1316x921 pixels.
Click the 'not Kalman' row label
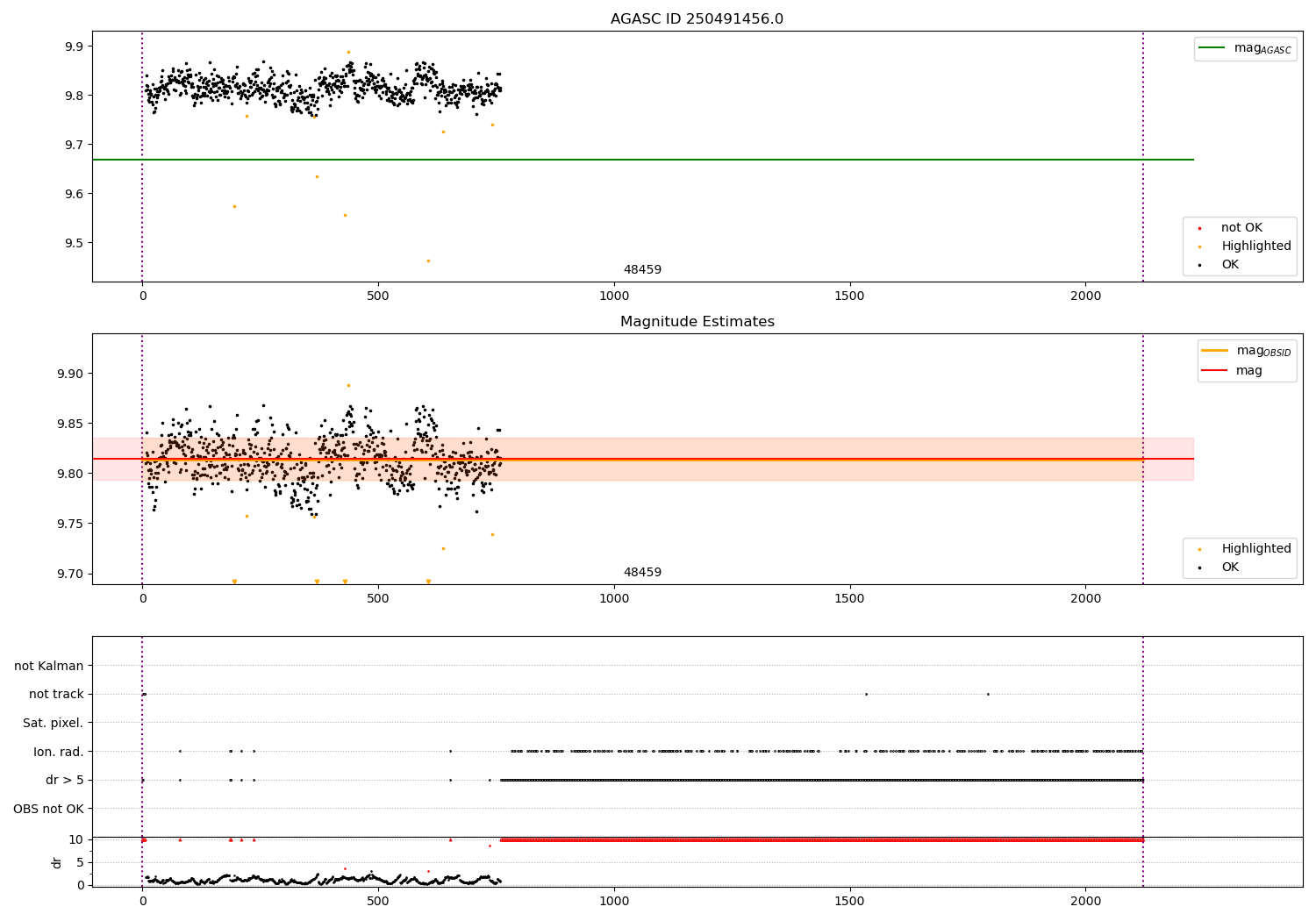tap(49, 666)
